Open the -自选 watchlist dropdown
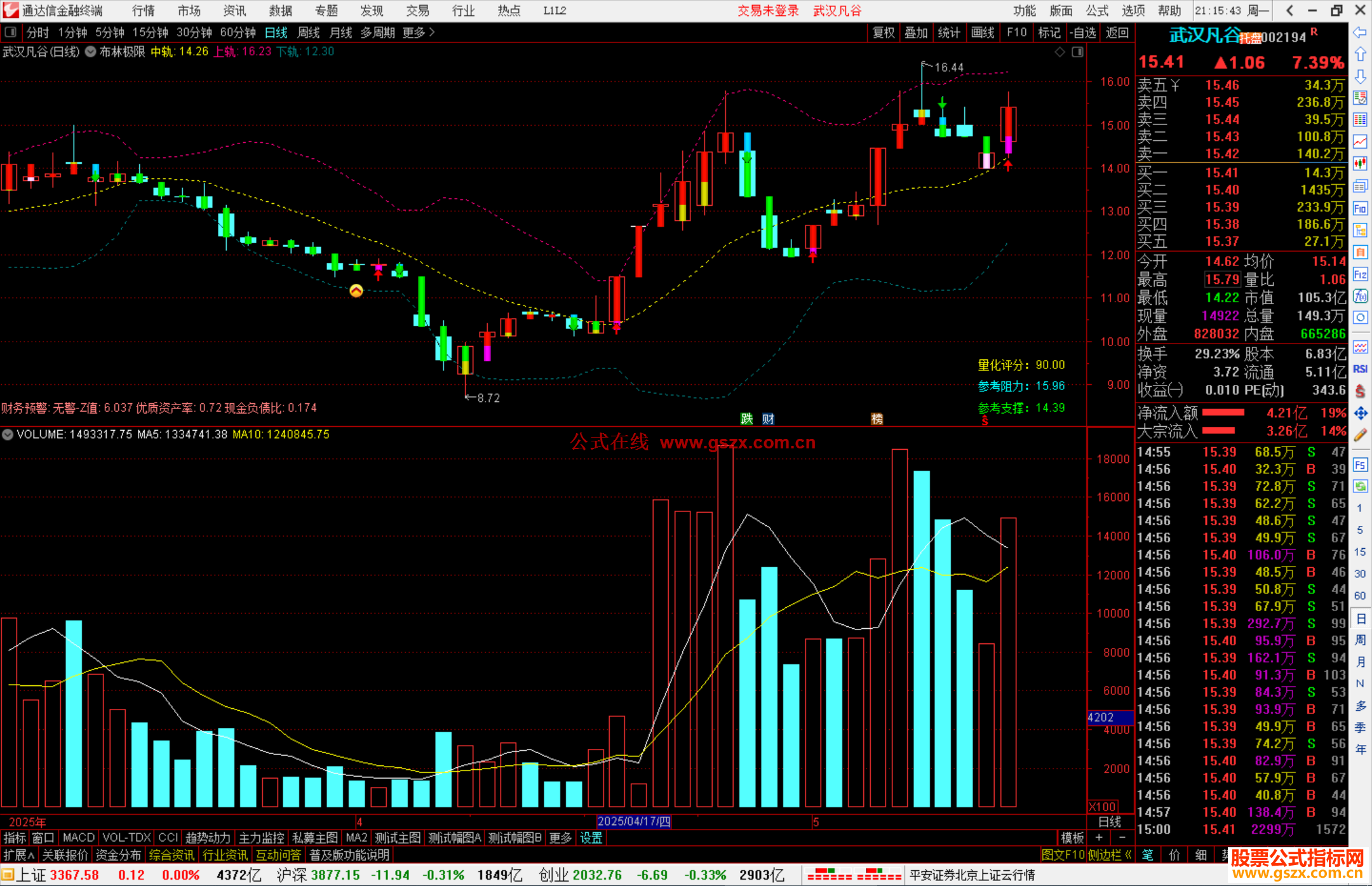1372x886 pixels. (1082, 32)
